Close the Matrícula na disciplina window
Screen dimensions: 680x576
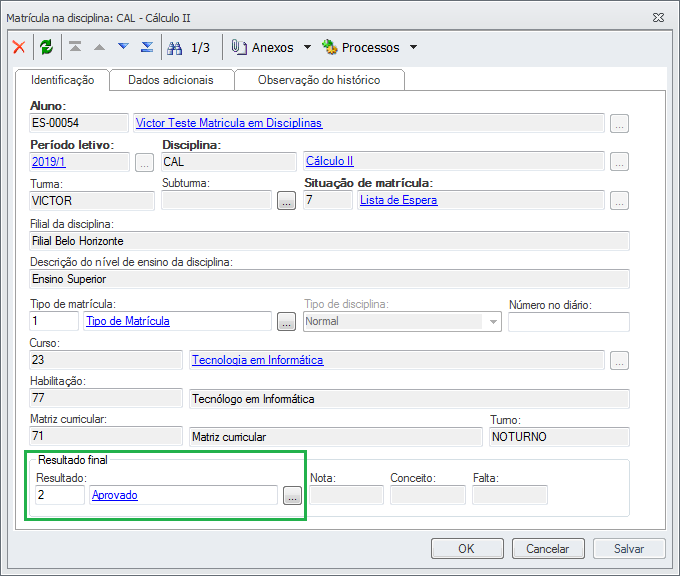658,18
